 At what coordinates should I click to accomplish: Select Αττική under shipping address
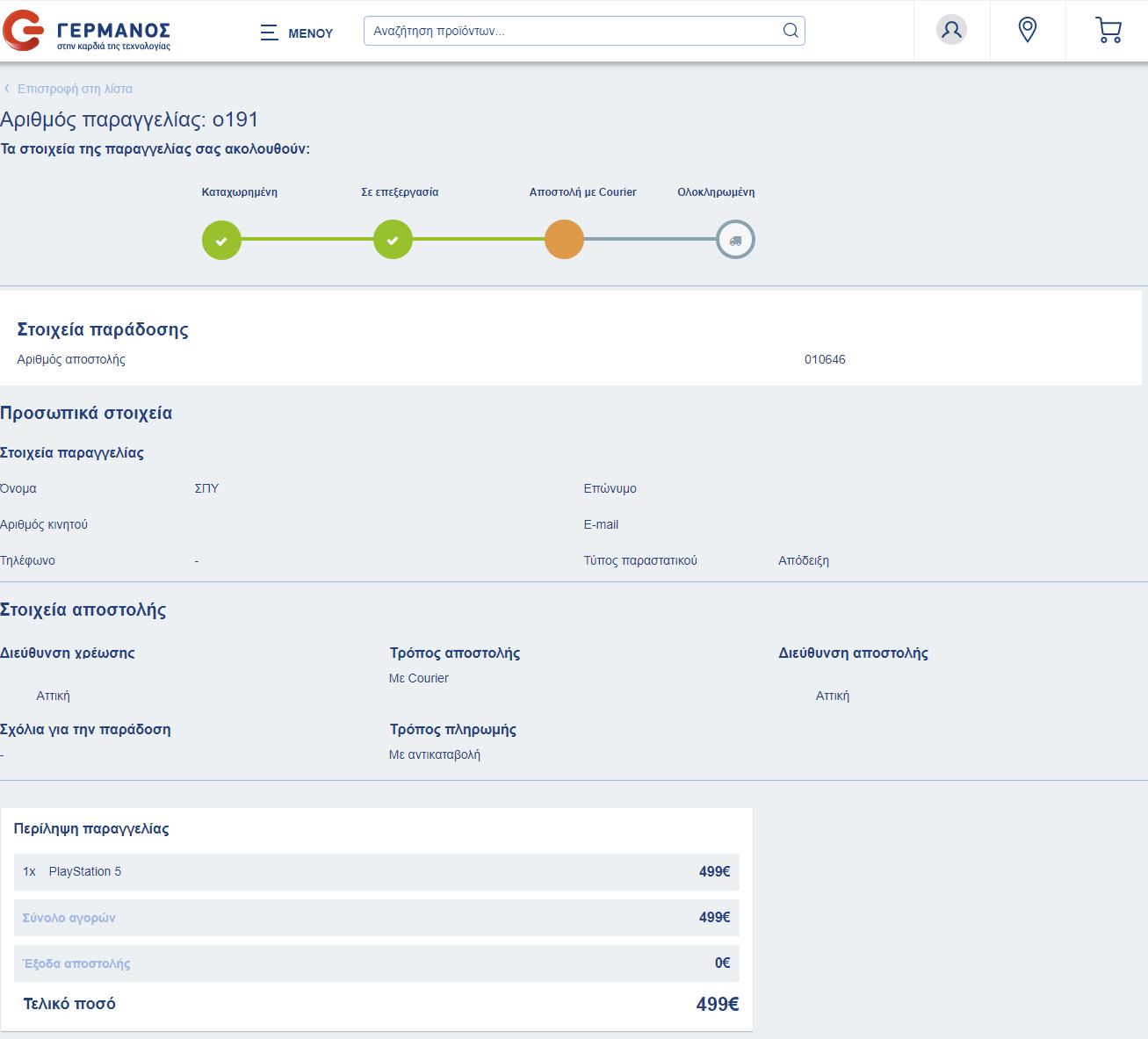833,696
